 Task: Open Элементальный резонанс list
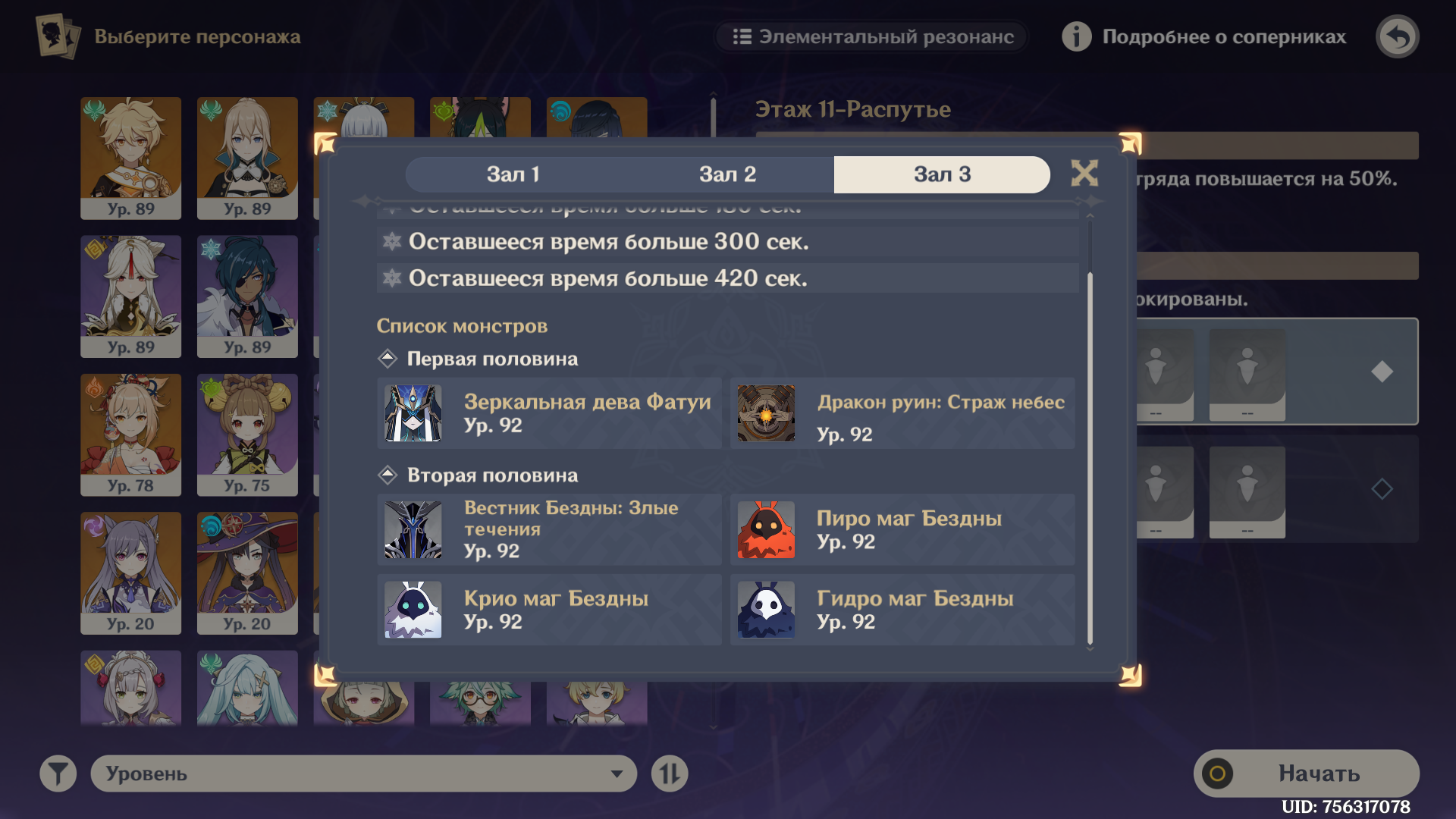tap(872, 36)
